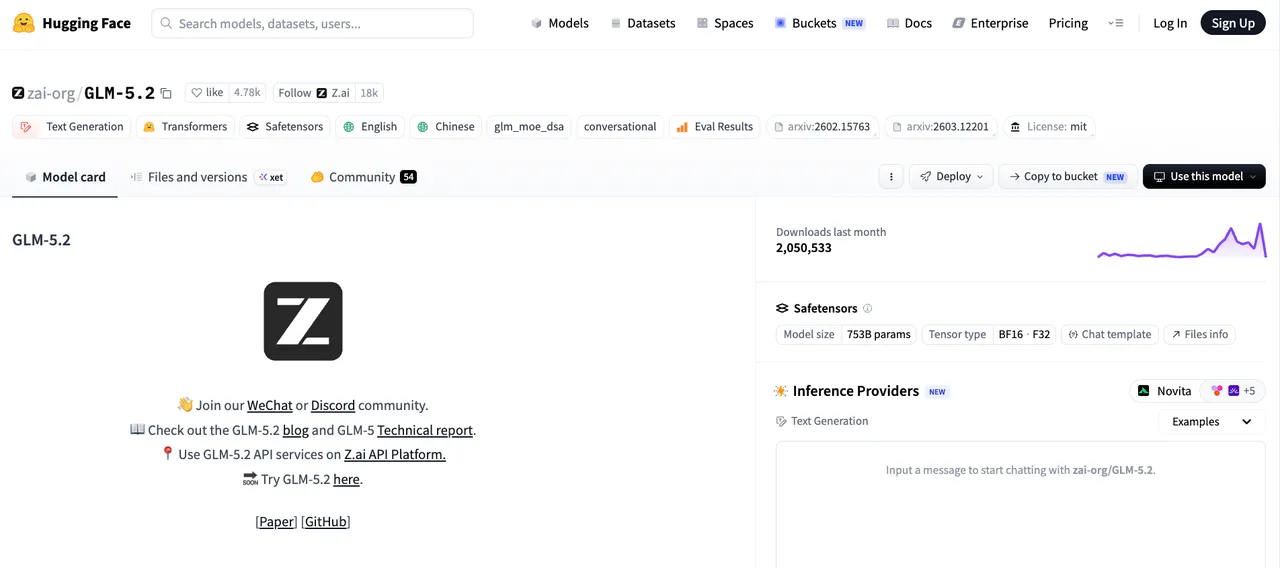Filter by English language tag

[370, 127]
